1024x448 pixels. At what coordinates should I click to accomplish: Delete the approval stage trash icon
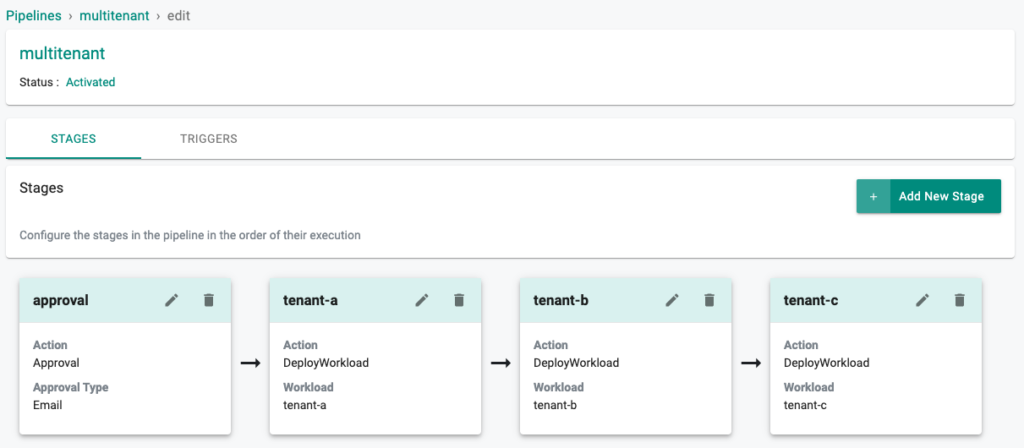(x=209, y=300)
